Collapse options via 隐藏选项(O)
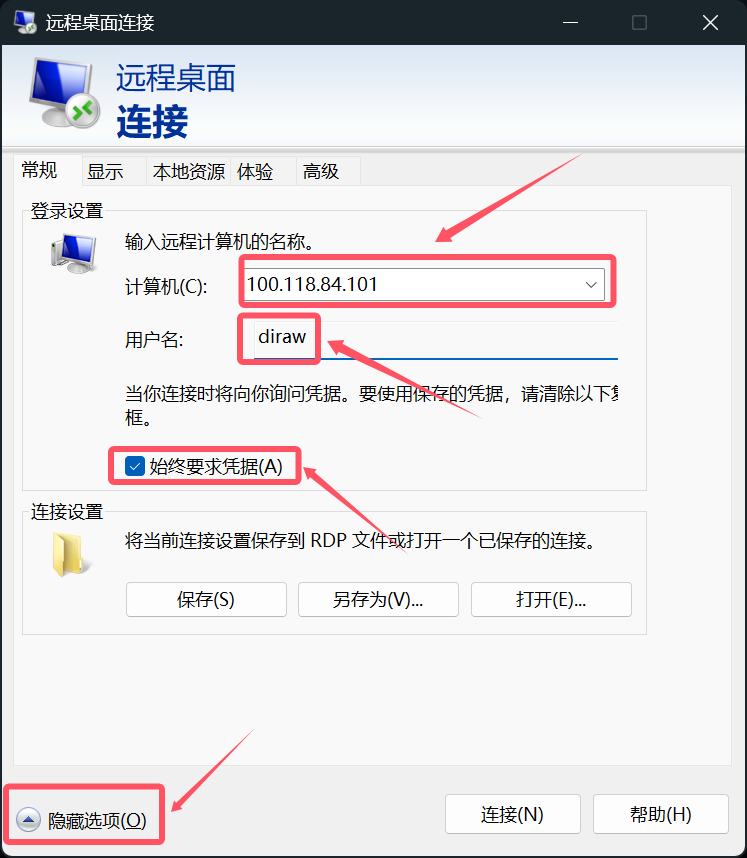 pos(97,820)
